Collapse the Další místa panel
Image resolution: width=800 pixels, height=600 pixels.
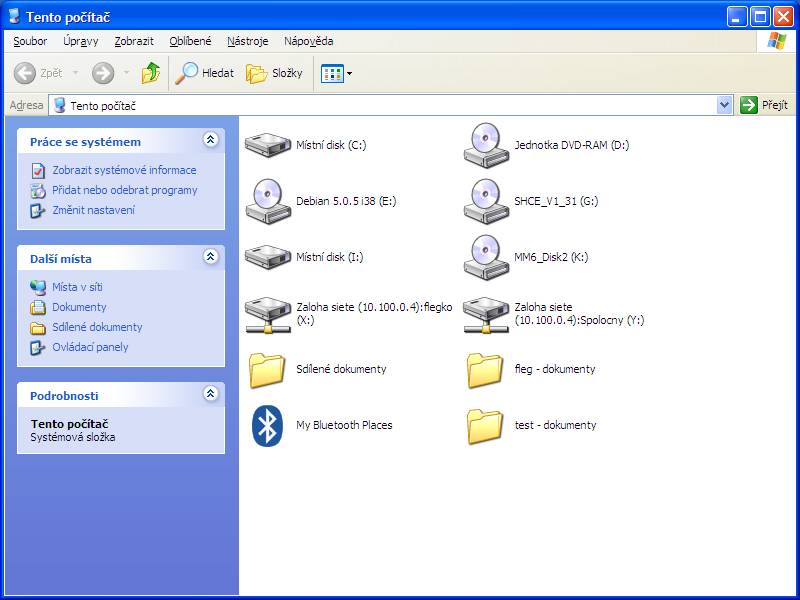[210, 257]
